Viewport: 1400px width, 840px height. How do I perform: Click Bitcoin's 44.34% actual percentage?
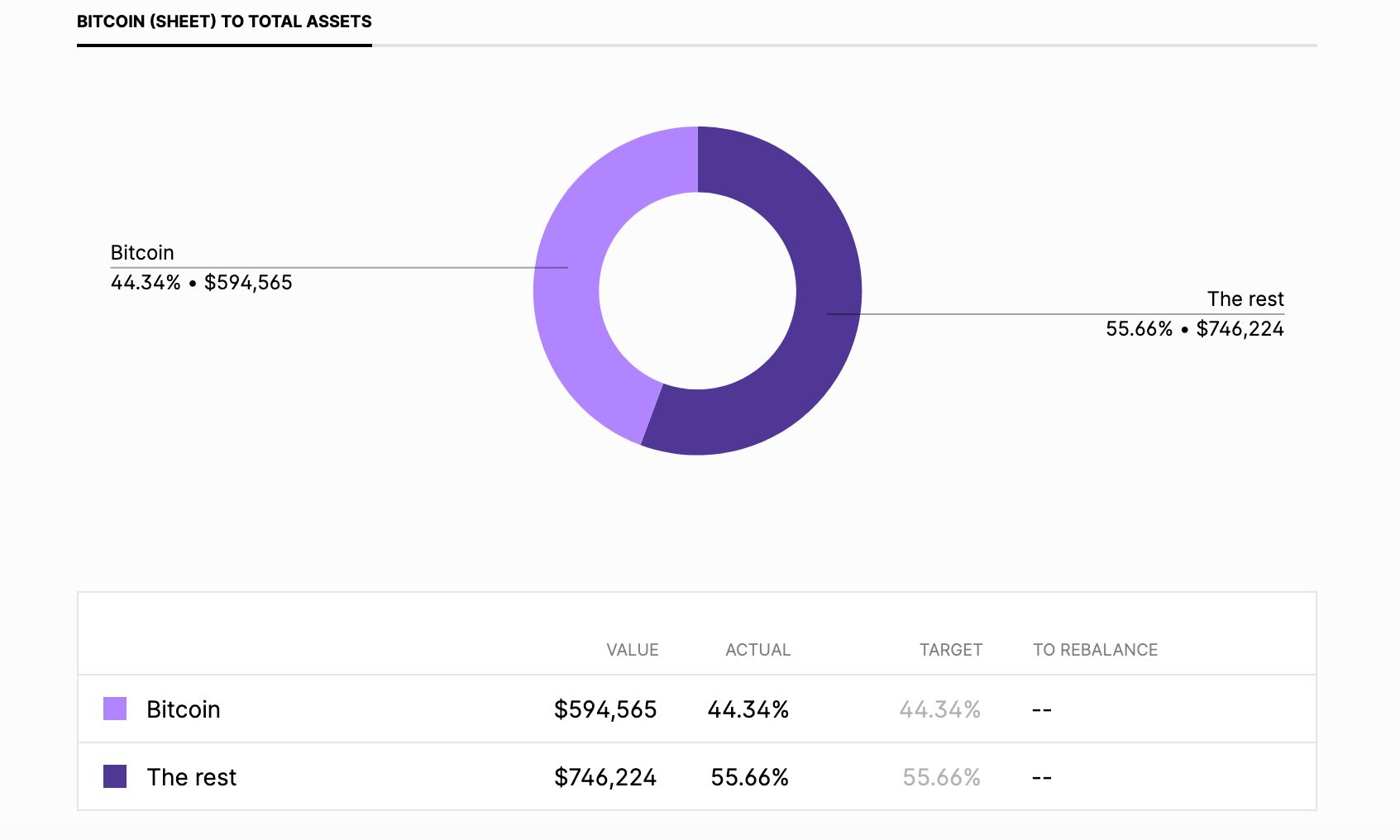click(748, 709)
